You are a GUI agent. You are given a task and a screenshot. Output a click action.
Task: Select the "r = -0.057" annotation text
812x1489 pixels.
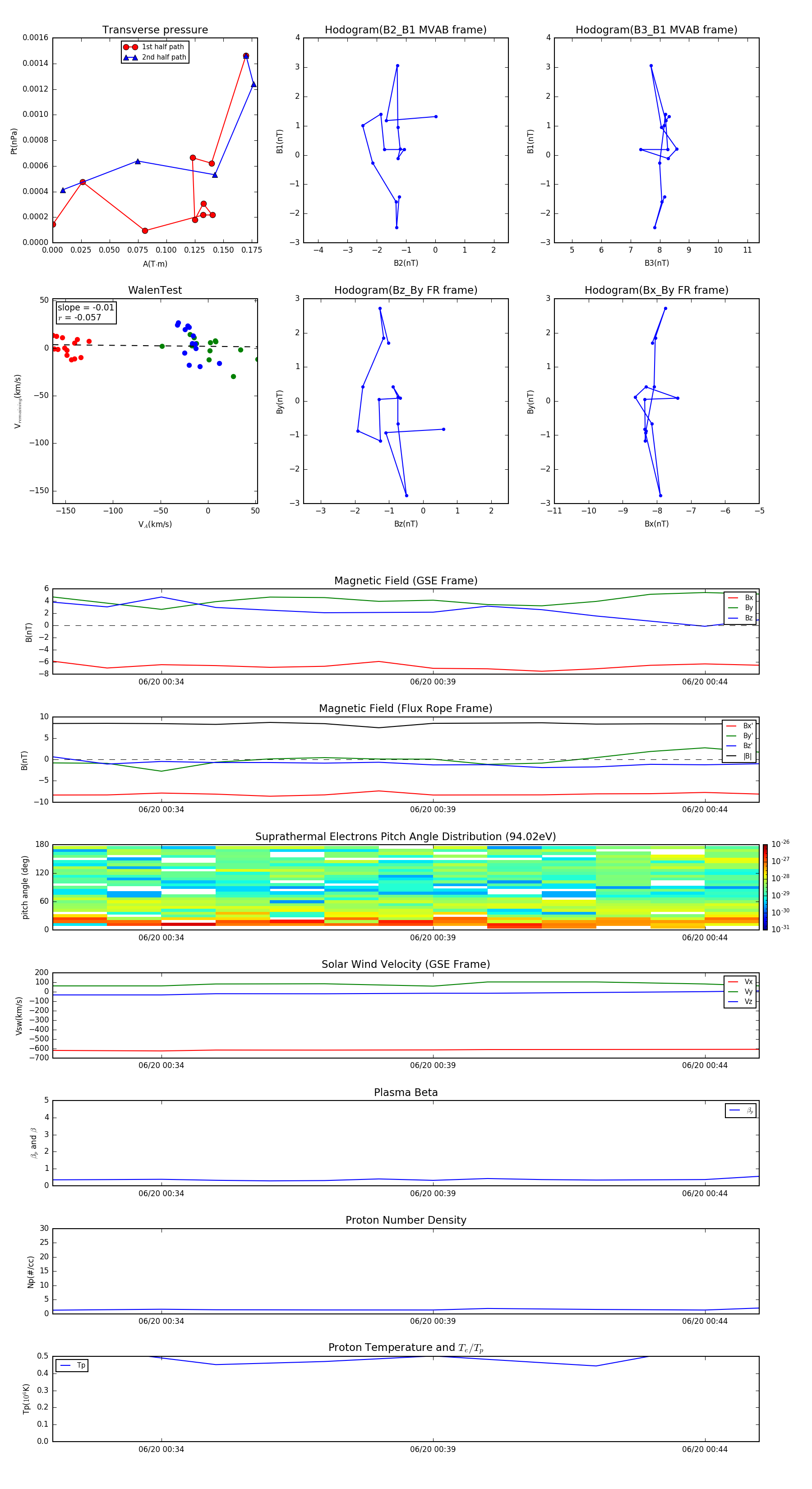tap(79, 317)
